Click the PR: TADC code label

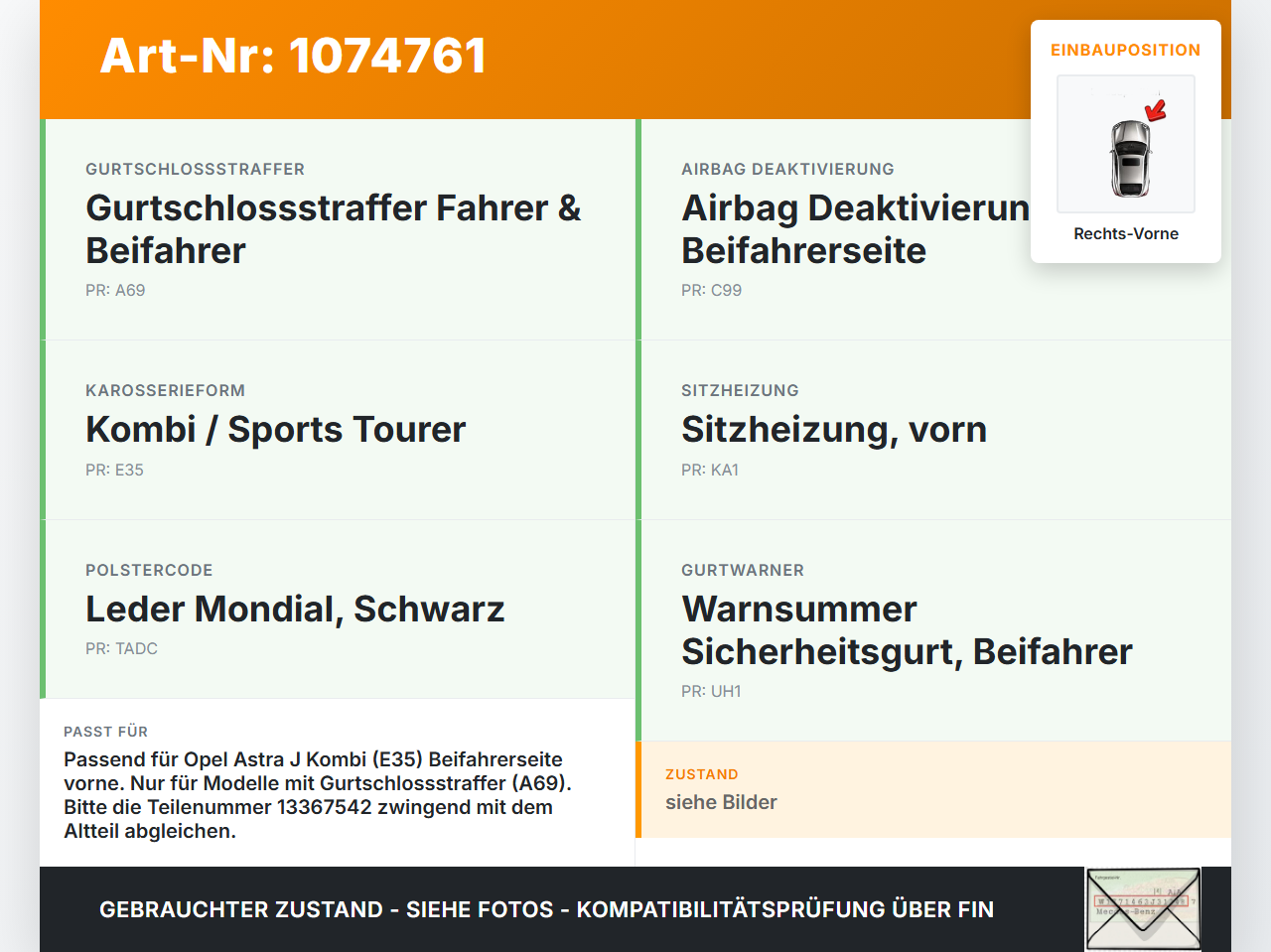pyautogui.click(x=121, y=649)
